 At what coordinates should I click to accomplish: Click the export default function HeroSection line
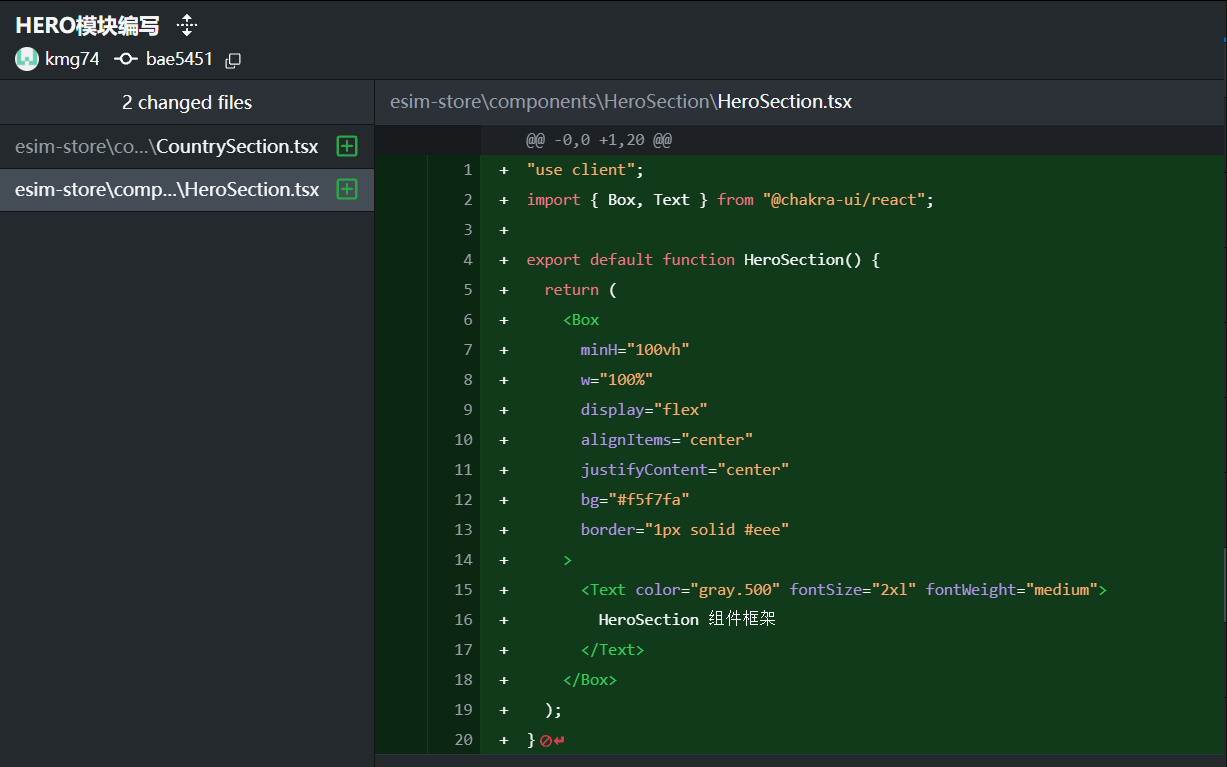tap(703, 260)
